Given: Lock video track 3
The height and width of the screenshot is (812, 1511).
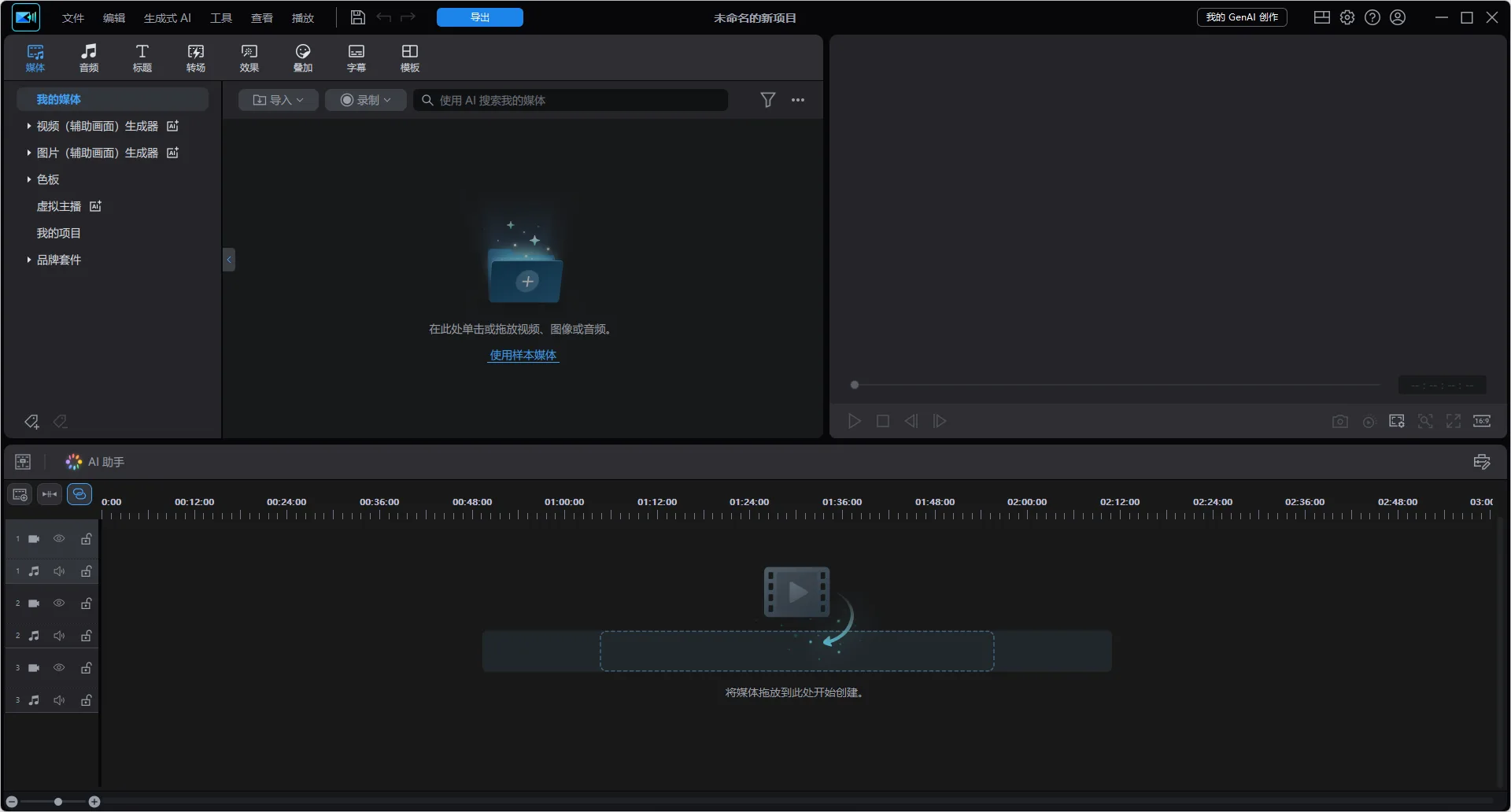Looking at the screenshot, I should pos(87,668).
